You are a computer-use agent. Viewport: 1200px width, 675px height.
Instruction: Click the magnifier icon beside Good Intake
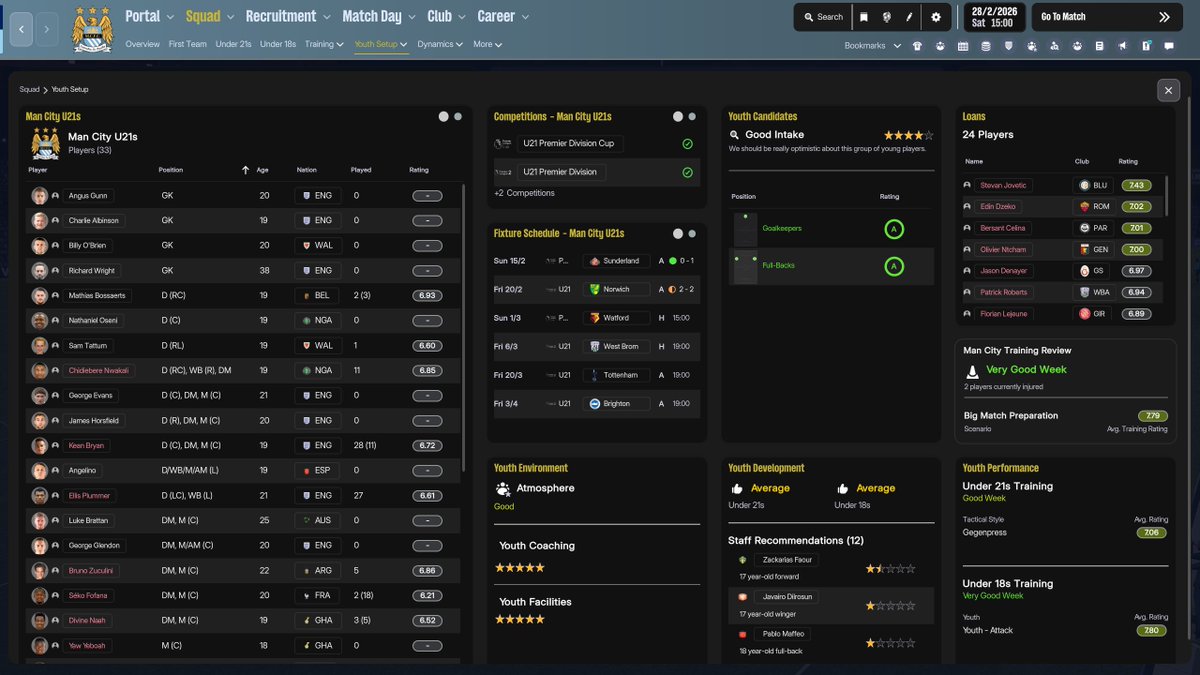tap(735, 134)
